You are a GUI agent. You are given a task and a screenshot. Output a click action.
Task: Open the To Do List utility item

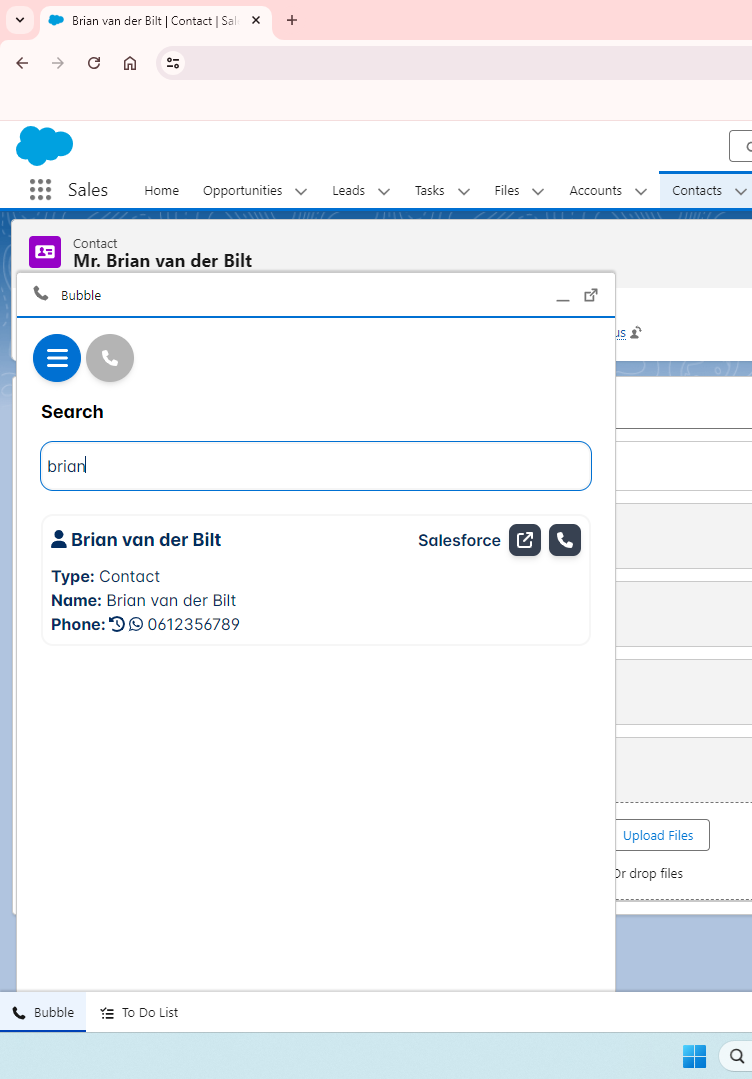click(140, 1012)
